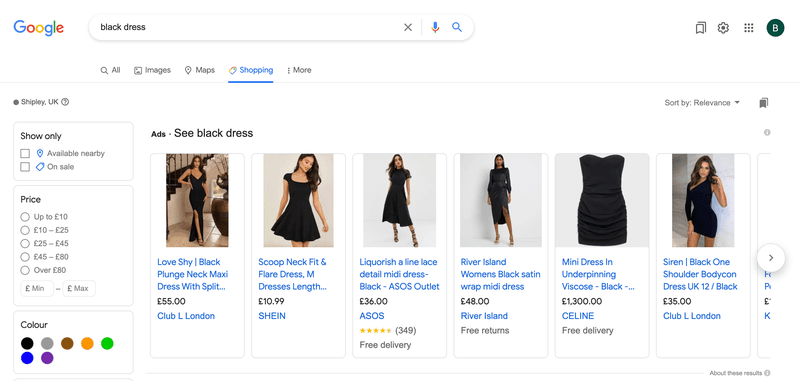Show the next ads with arrow
This screenshot has width=800, height=381.
[770, 258]
